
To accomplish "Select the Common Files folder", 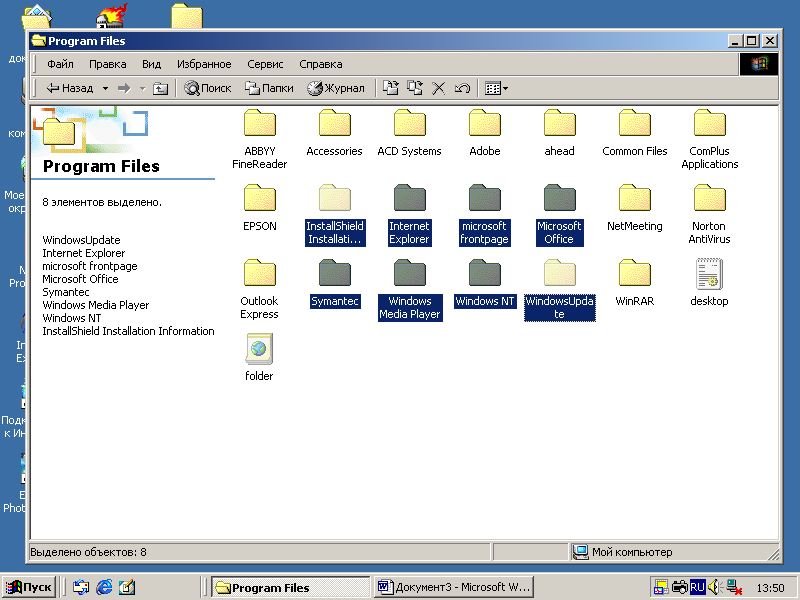I will [634, 133].
